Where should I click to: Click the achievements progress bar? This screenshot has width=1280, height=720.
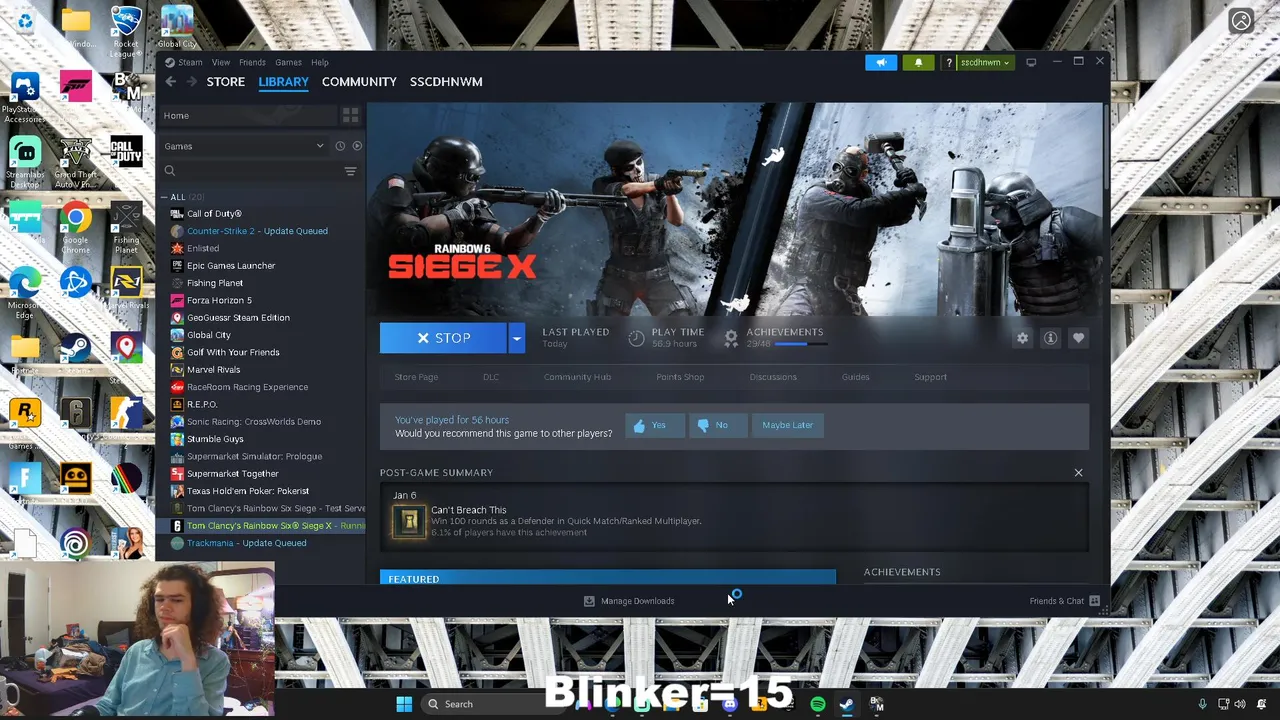point(802,344)
